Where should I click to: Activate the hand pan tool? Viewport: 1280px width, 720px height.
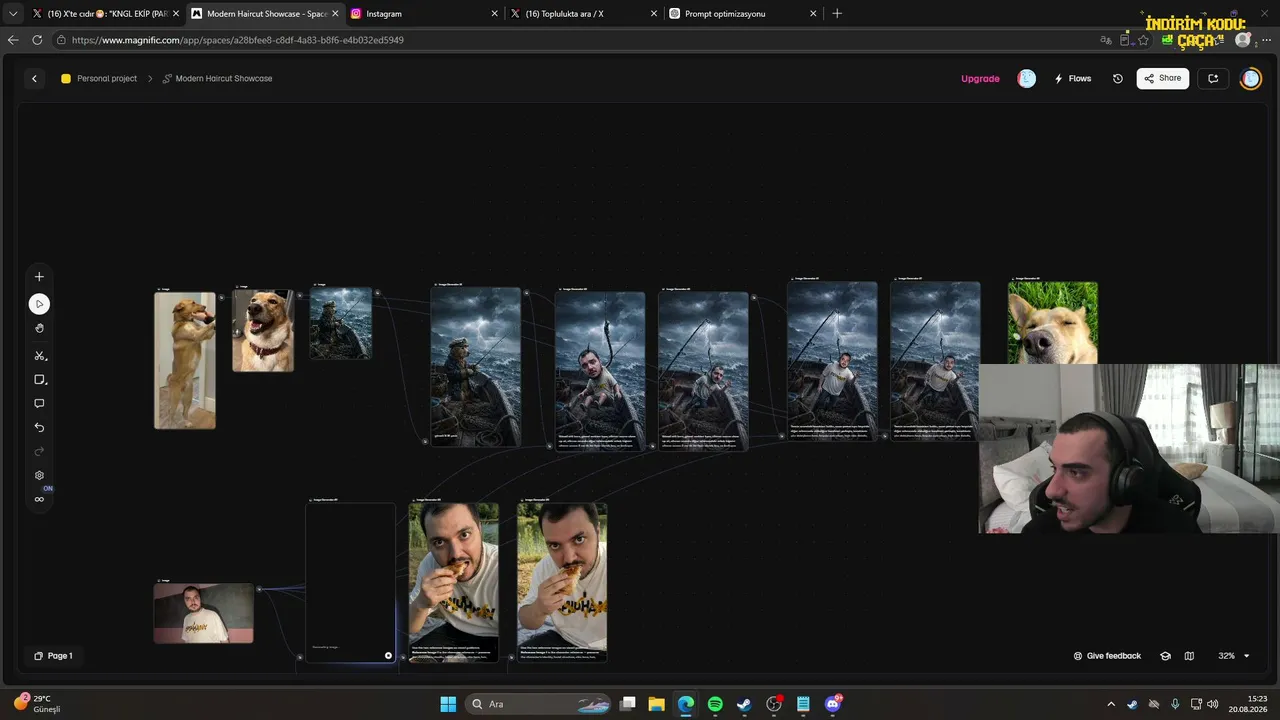(x=39, y=328)
